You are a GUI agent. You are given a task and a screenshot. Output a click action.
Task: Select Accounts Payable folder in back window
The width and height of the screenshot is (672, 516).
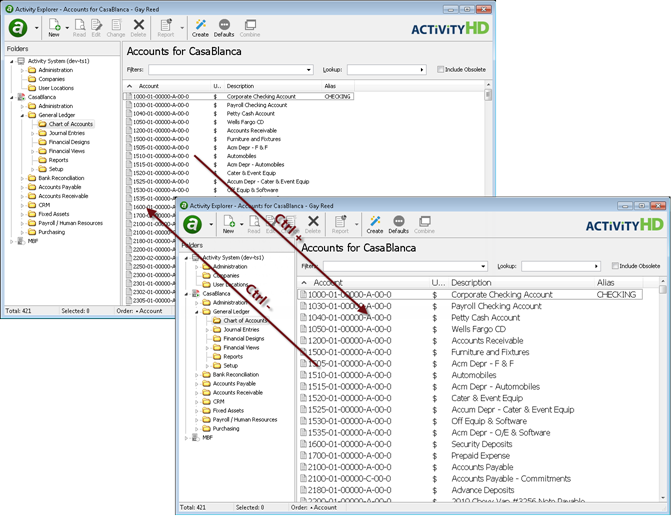pyautogui.click(x=54, y=187)
